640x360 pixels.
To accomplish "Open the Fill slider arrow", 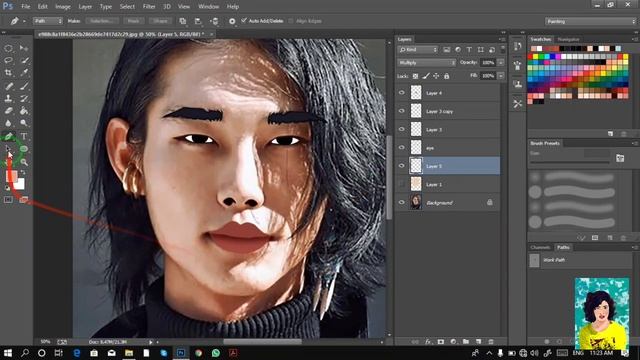I will click(501, 76).
